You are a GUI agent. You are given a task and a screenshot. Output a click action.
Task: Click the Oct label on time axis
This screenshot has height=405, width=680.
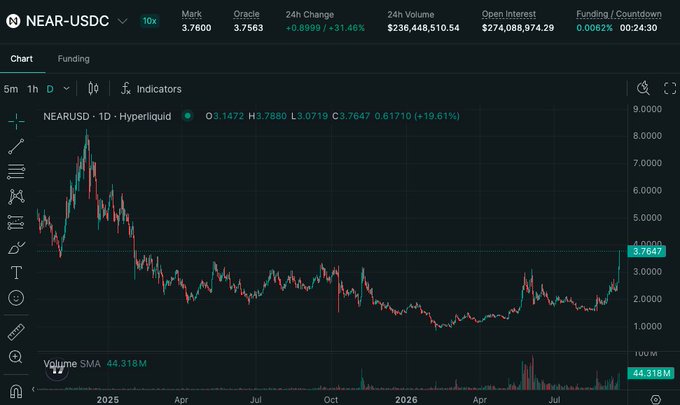coord(331,399)
